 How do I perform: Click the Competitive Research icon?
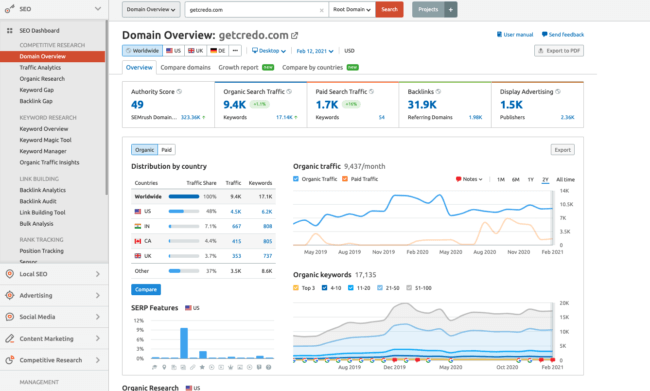(10, 360)
